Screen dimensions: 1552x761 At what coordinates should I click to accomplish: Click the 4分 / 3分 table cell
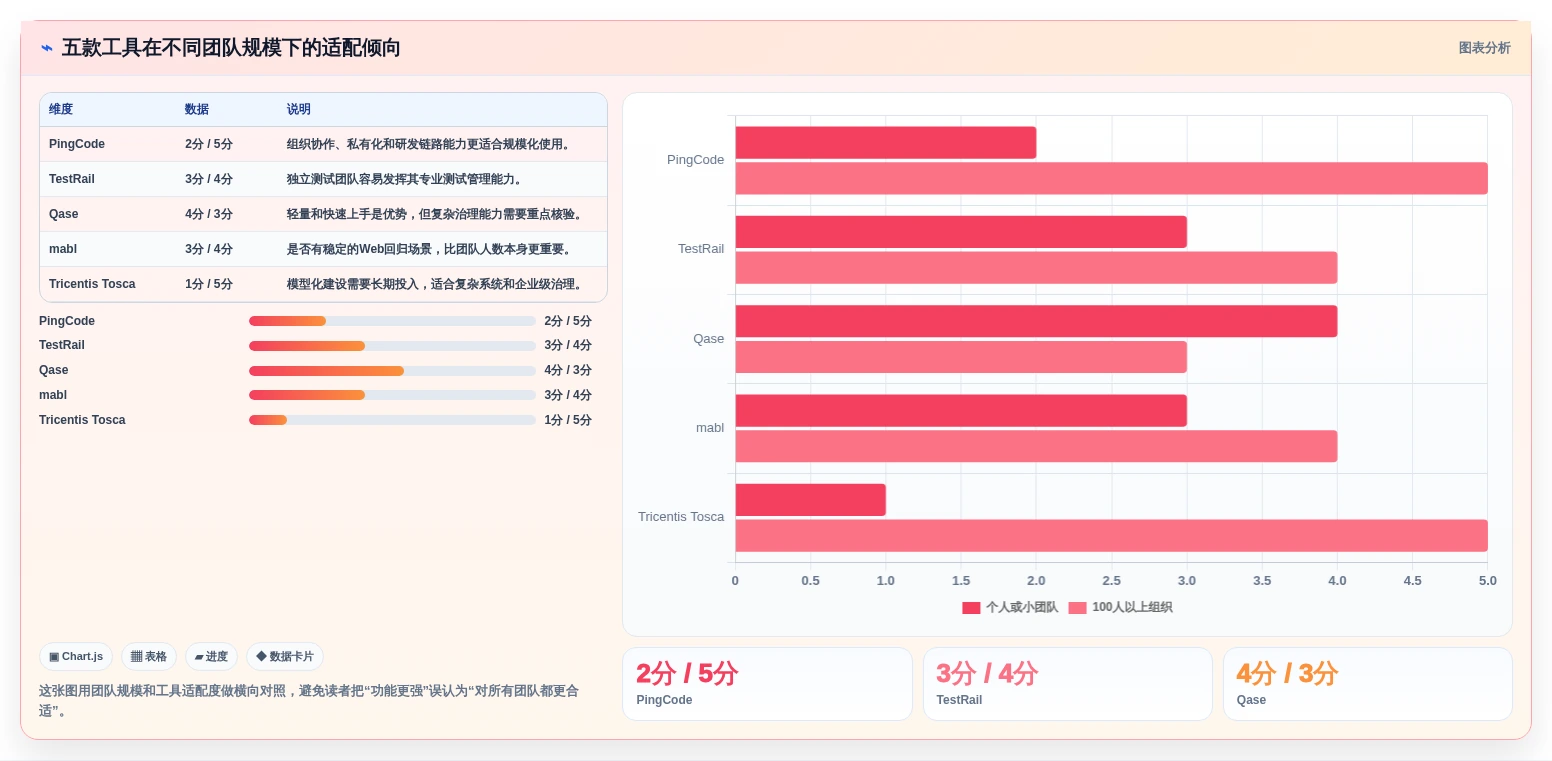209,214
